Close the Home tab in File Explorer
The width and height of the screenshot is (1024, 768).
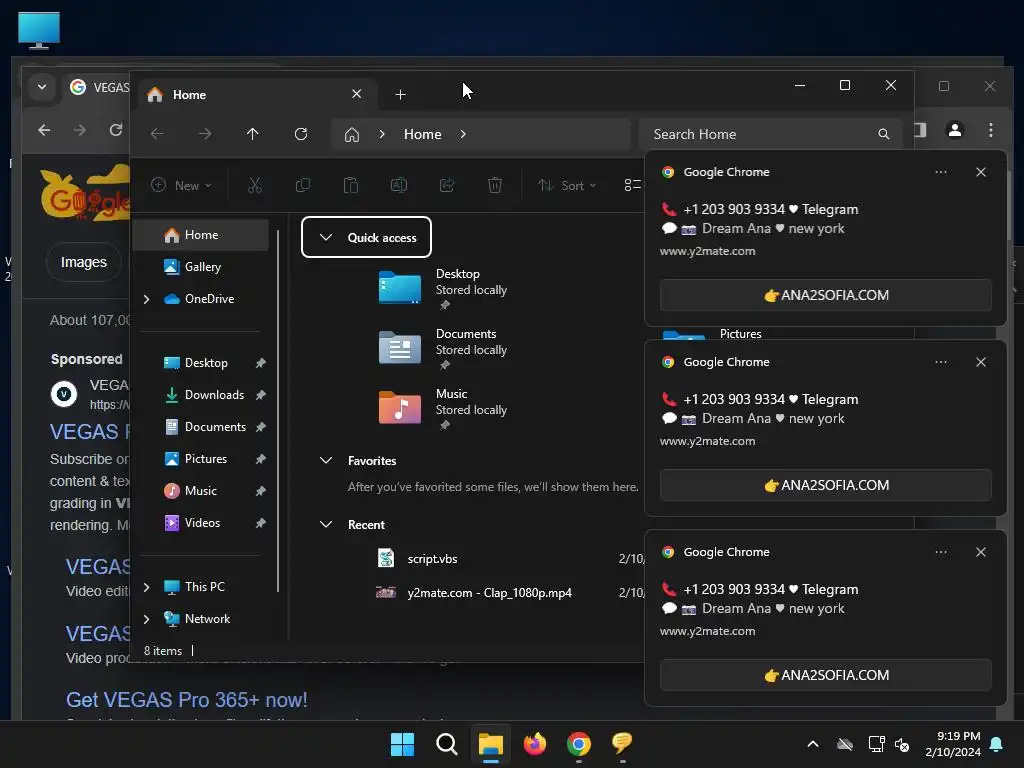tap(357, 94)
